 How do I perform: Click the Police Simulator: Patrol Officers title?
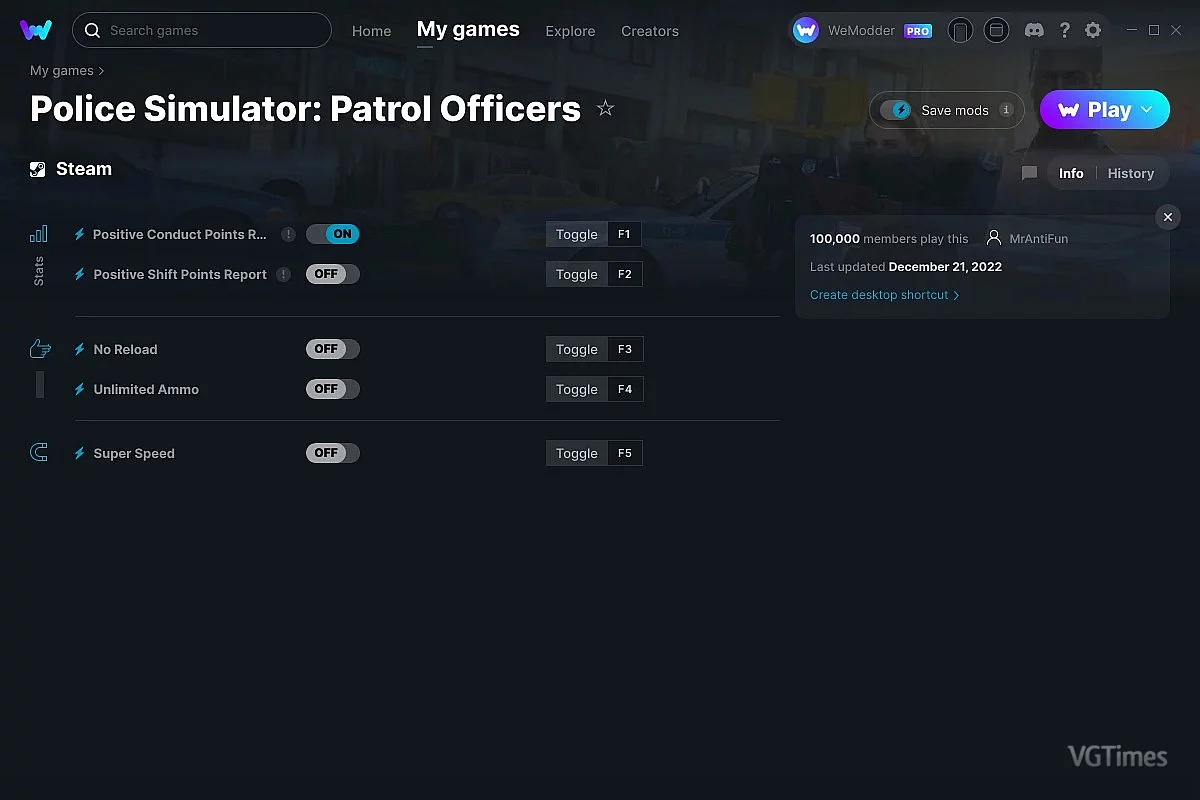tap(305, 108)
